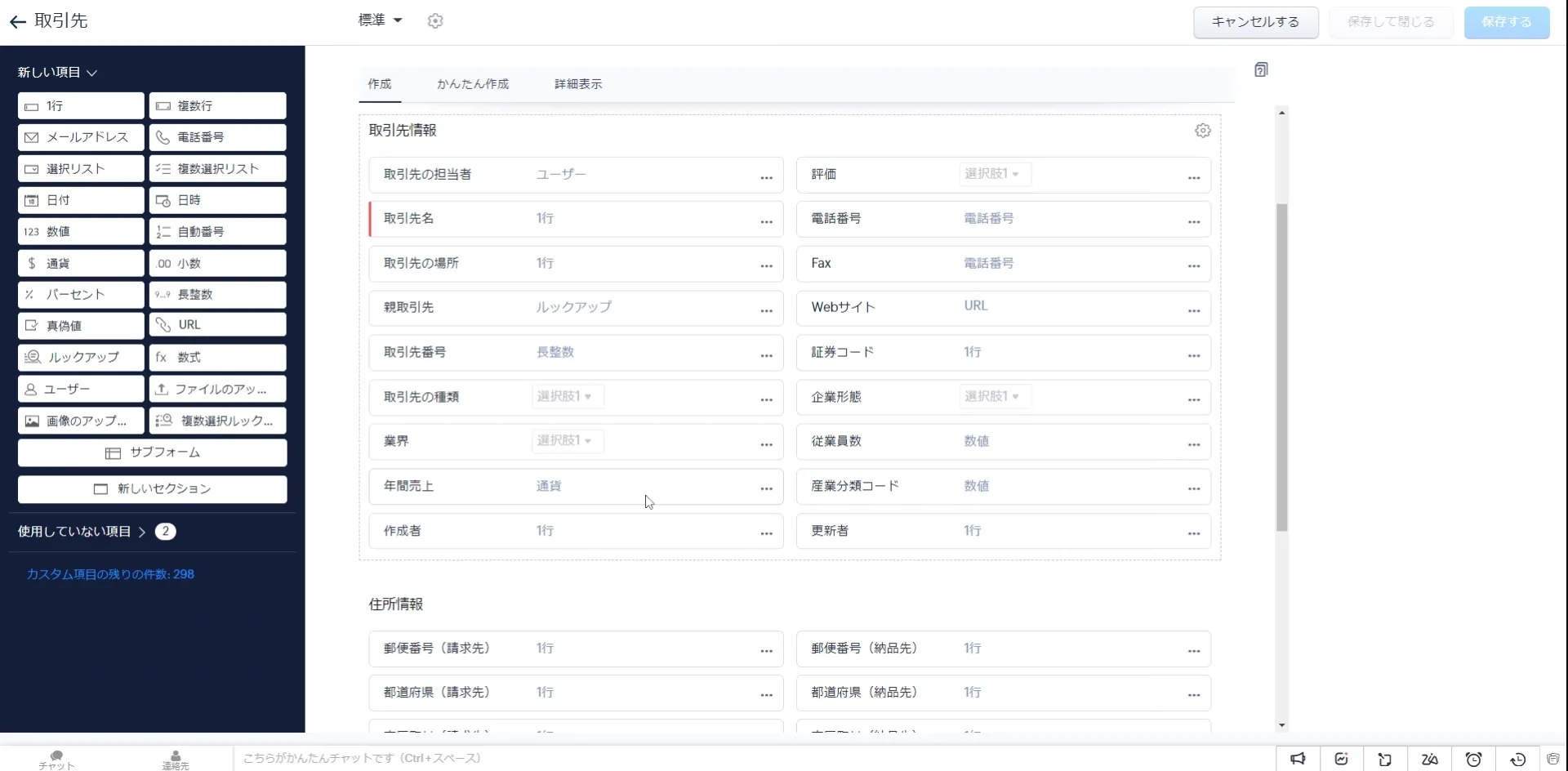Add a サブフォーム subform
1568x771 pixels.
153,452
